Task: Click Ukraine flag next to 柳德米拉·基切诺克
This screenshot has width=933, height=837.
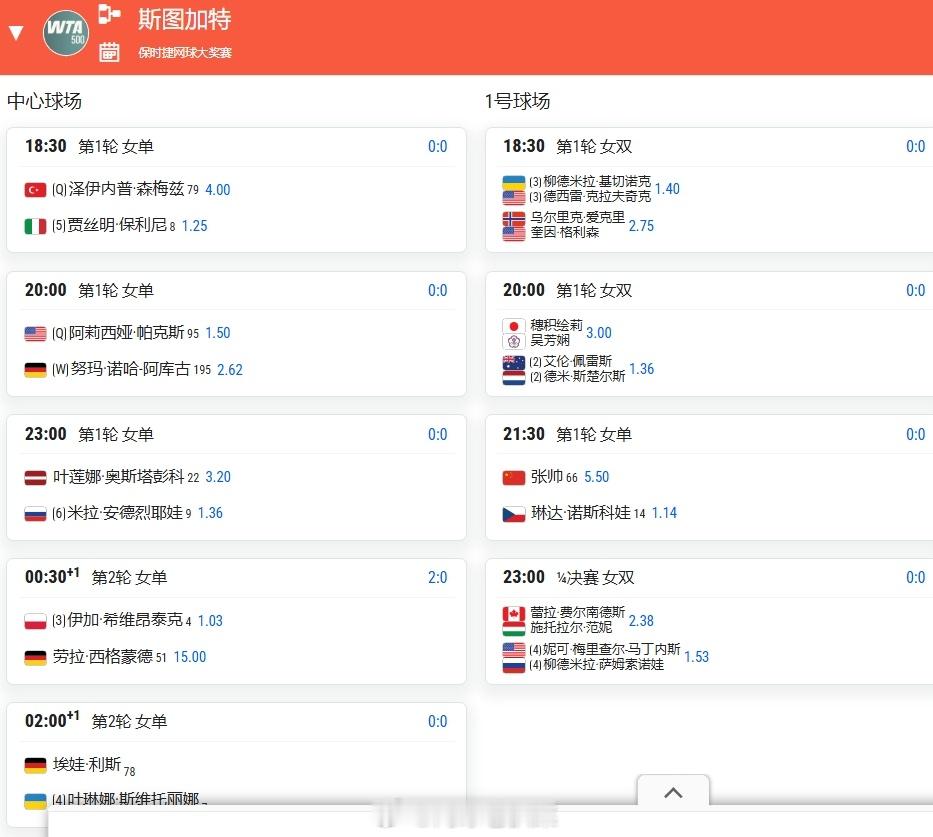Action: pyautogui.click(x=514, y=182)
